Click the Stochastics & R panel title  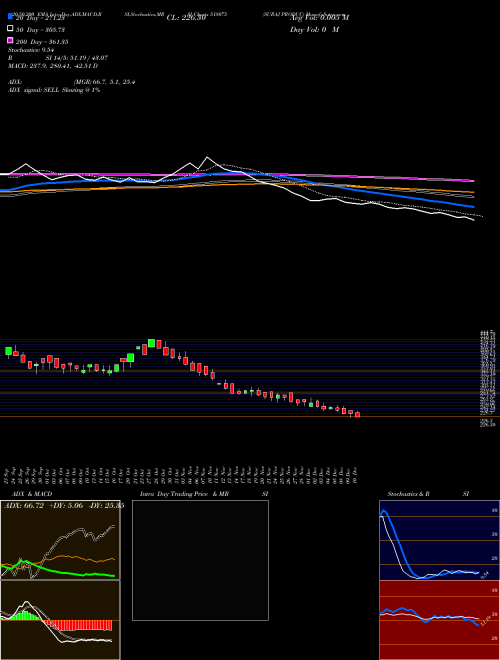pyautogui.click(x=408, y=494)
